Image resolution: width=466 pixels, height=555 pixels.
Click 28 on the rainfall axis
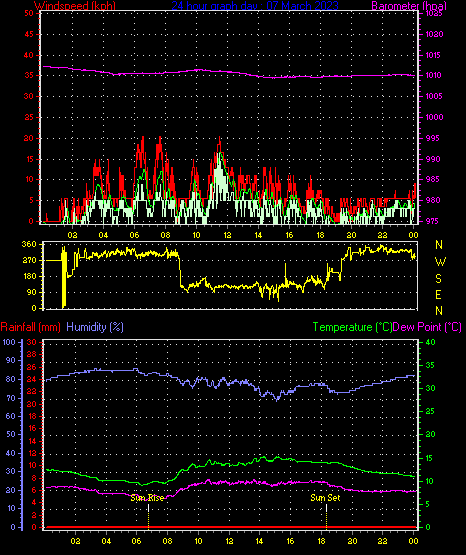pyautogui.click(x=32, y=354)
